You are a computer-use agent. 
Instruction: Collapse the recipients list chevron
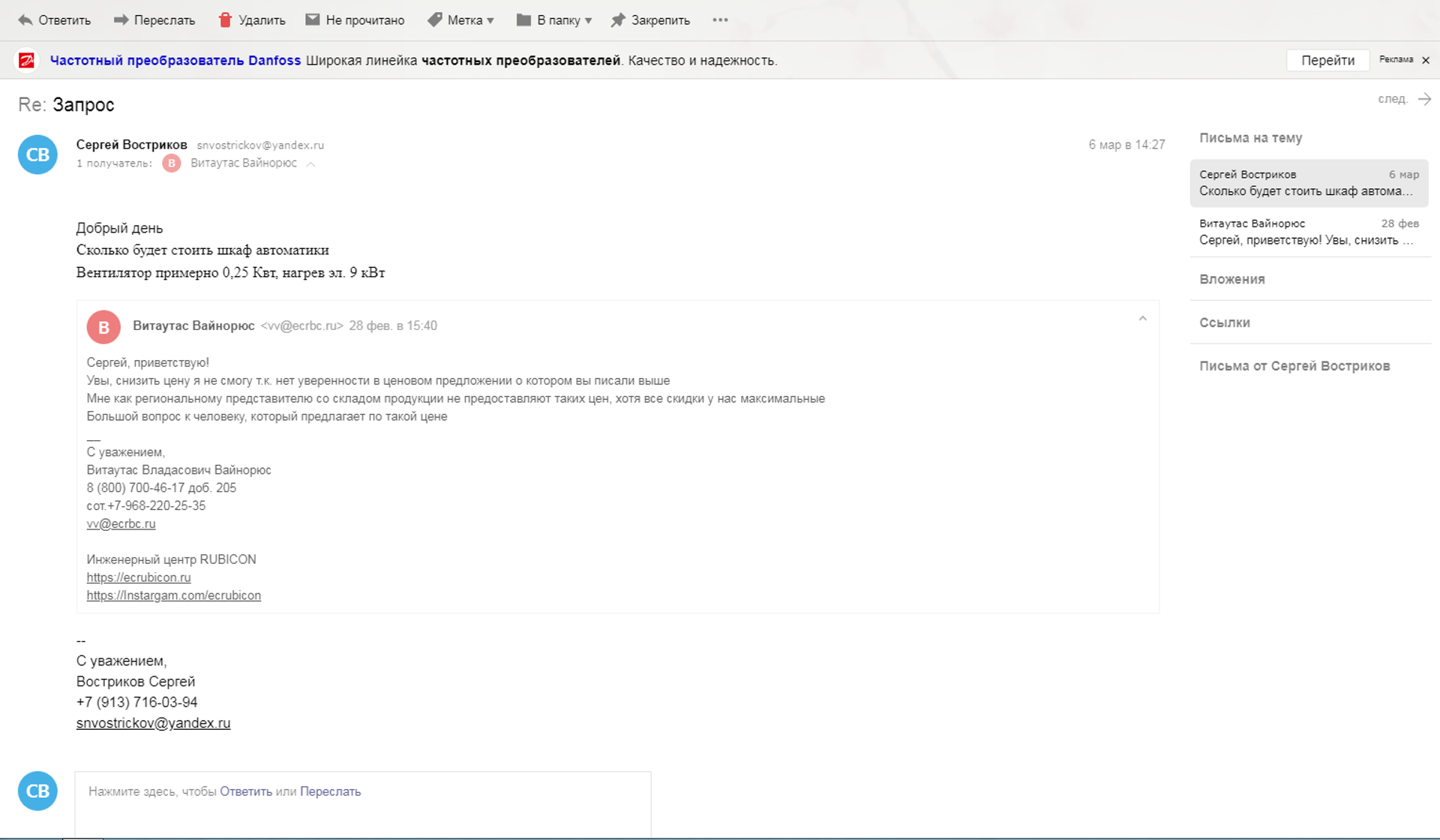310,163
